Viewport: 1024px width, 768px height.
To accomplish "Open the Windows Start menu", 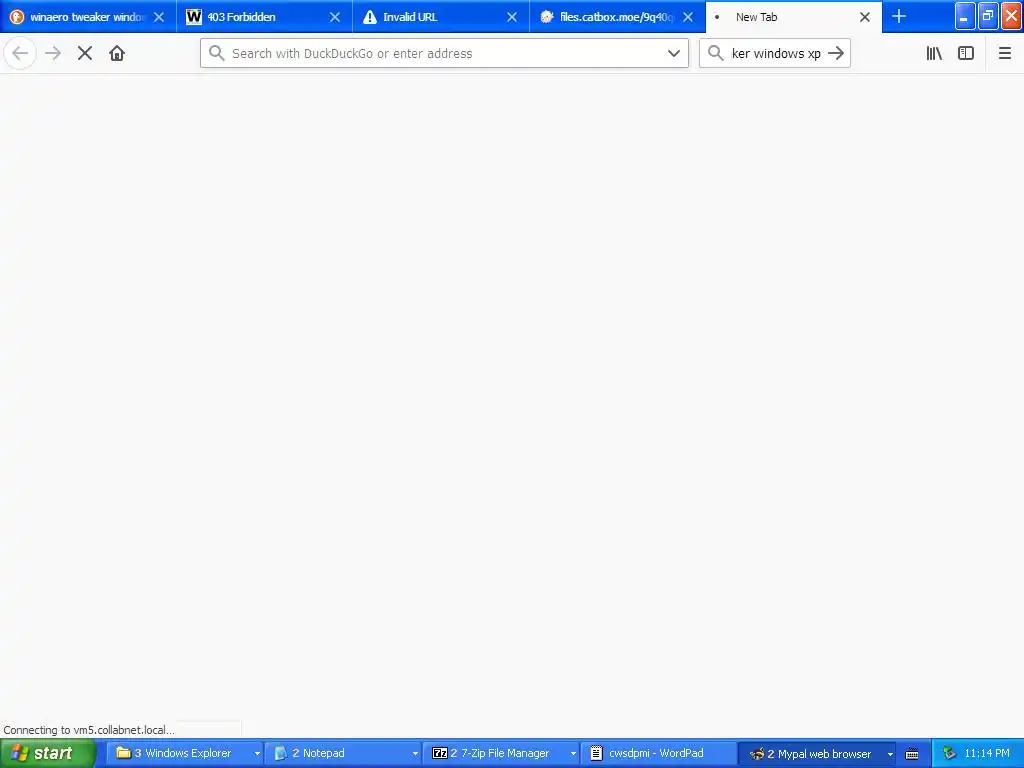I will 48,753.
